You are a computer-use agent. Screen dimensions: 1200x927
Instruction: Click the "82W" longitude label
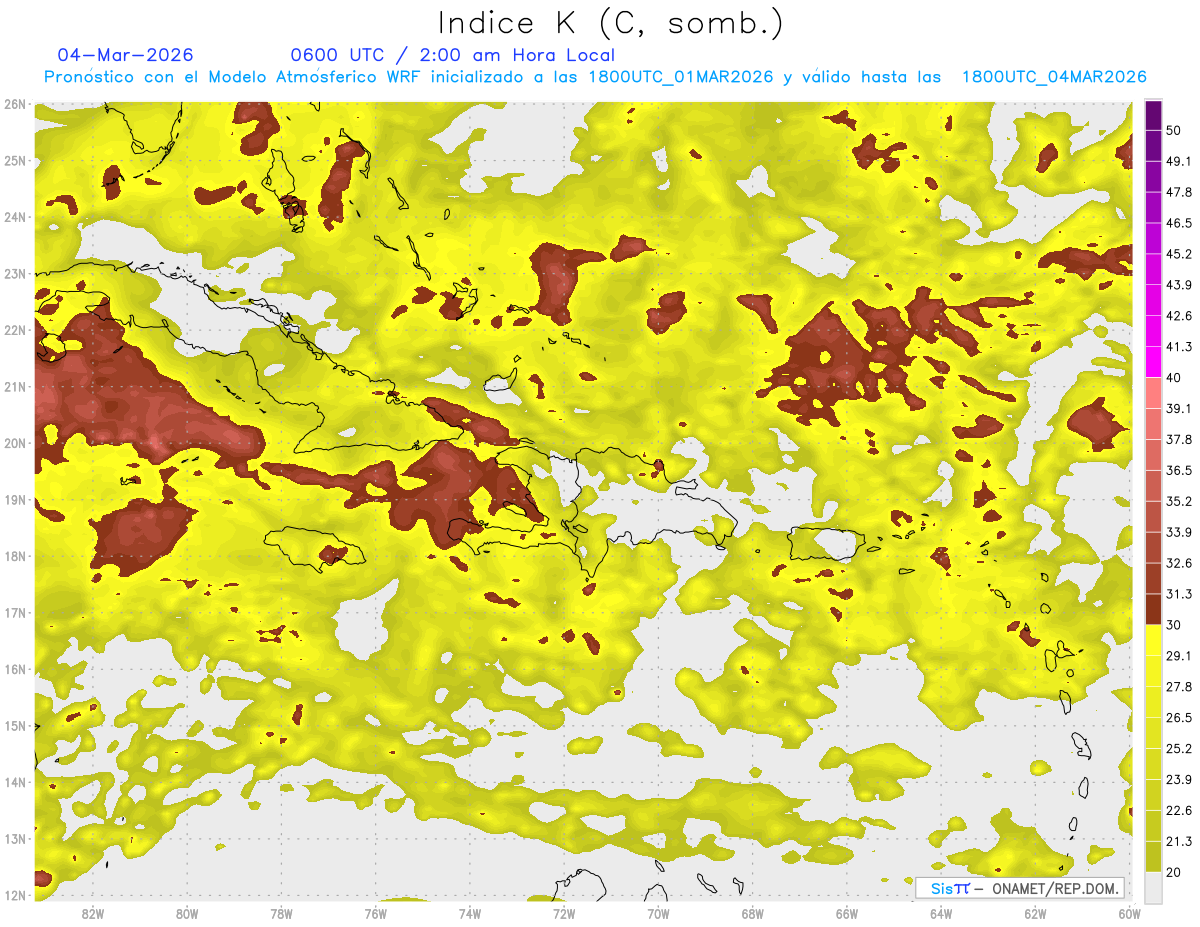[92, 914]
